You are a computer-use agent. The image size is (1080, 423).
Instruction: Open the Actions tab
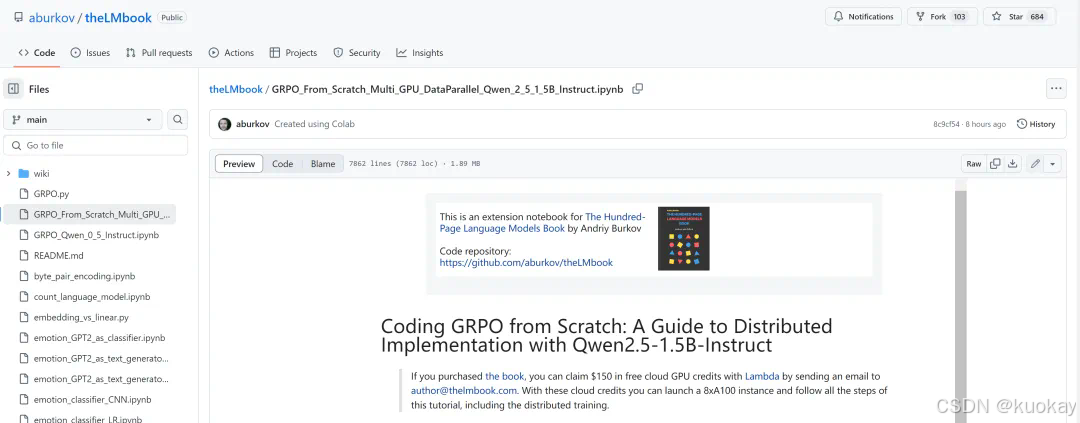[x=231, y=52]
